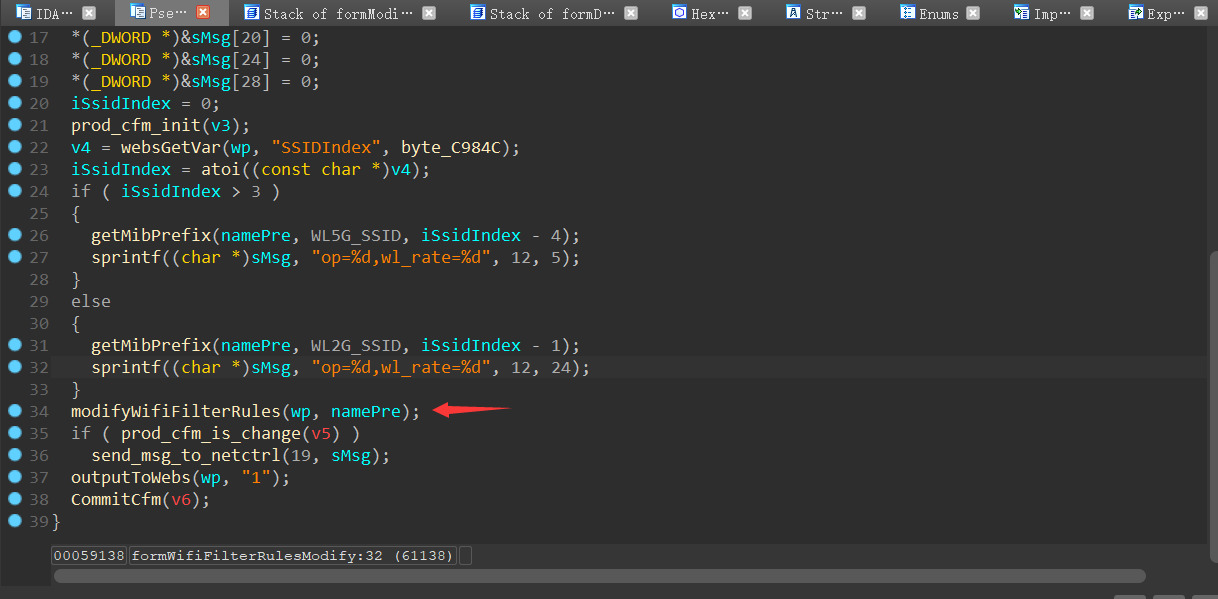Click variable v6 on line 38
The image size is (1218, 599).
coord(181,499)
